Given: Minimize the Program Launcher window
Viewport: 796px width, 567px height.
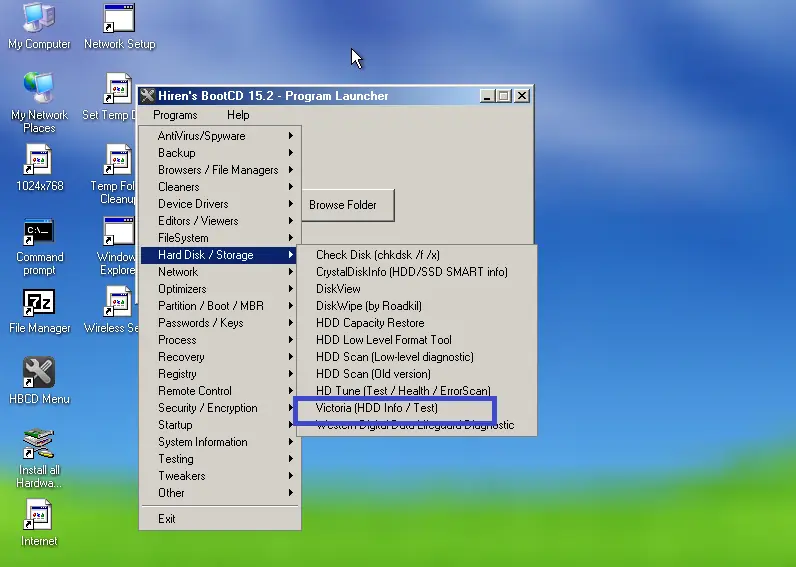Looking at the screenshot, I should click(x=487, y=96).
